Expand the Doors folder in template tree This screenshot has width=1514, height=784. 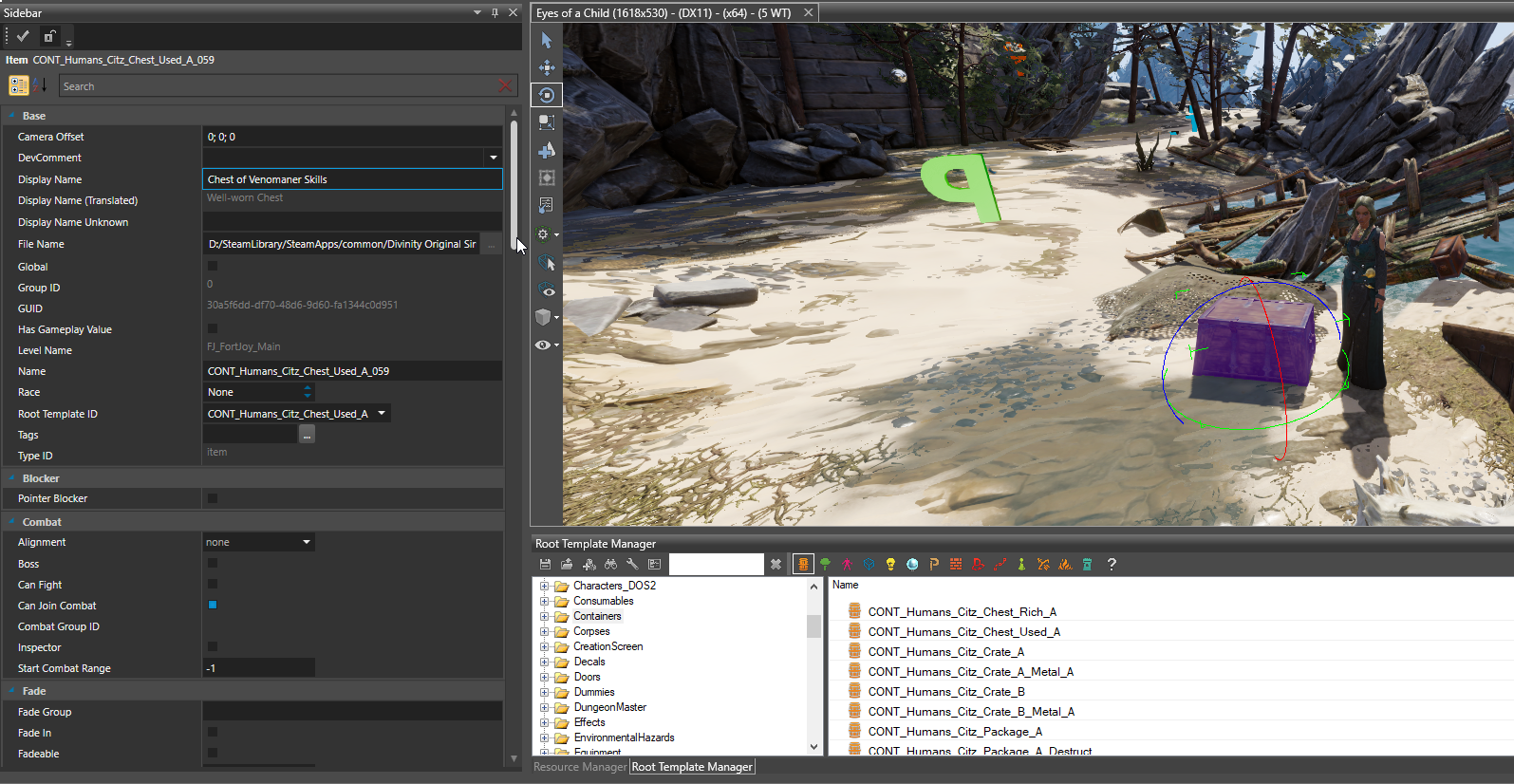pos(545,677)
